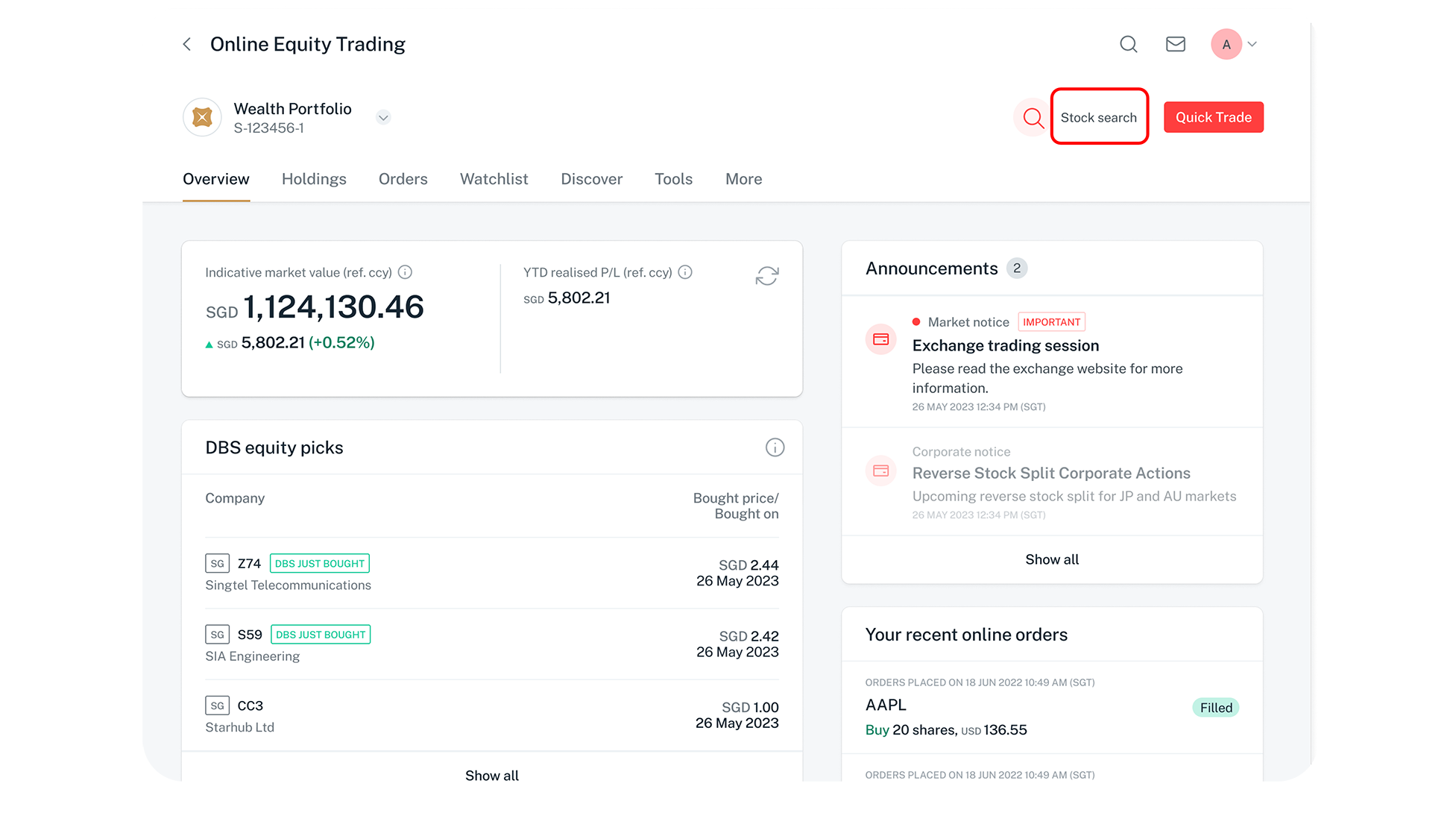The image size is (1456, 839).
Task: Click the Announcements count badge
Action: click(x=1017, y=268)
